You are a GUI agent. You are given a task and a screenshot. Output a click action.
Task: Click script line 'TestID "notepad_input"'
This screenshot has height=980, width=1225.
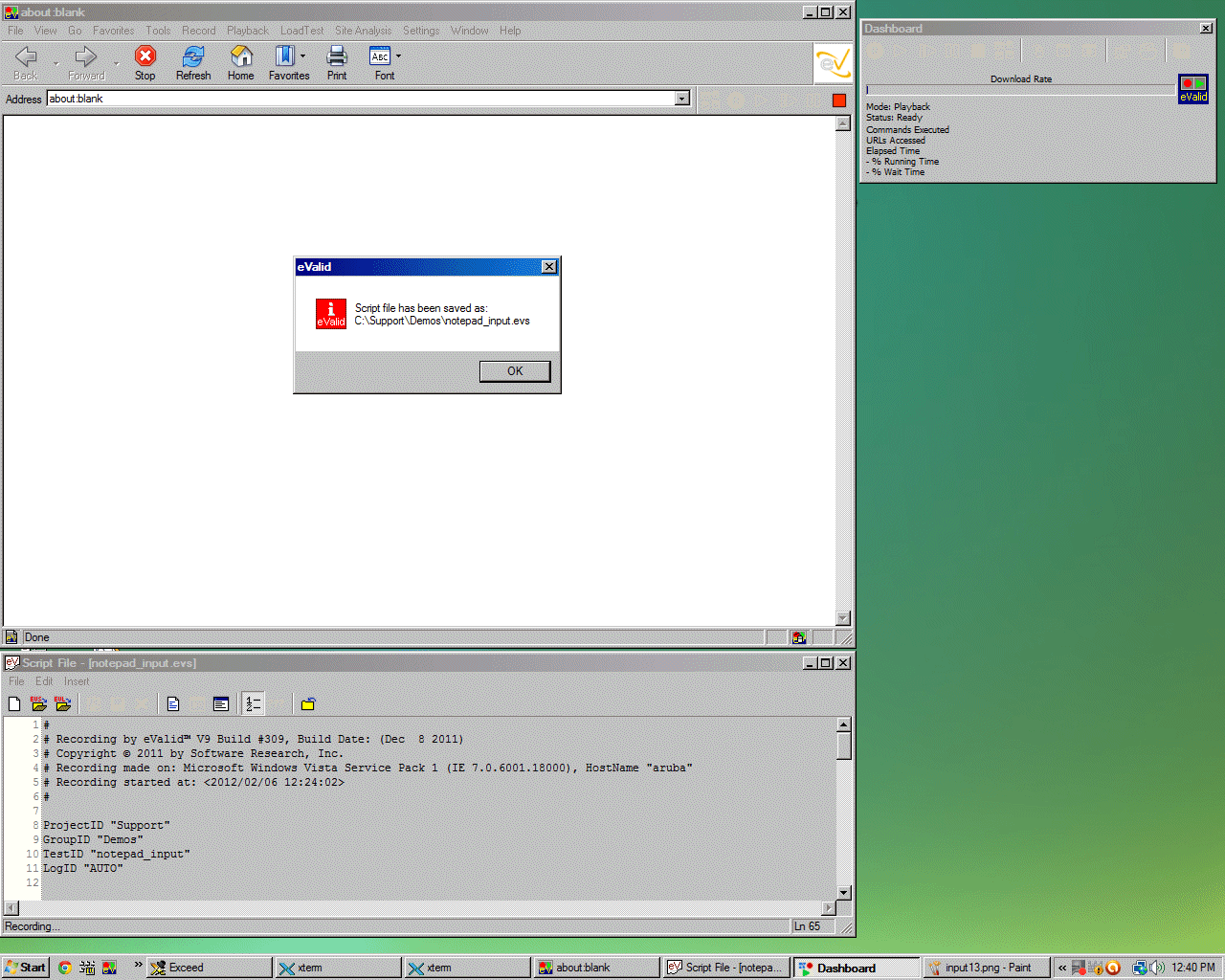[117, 854]
